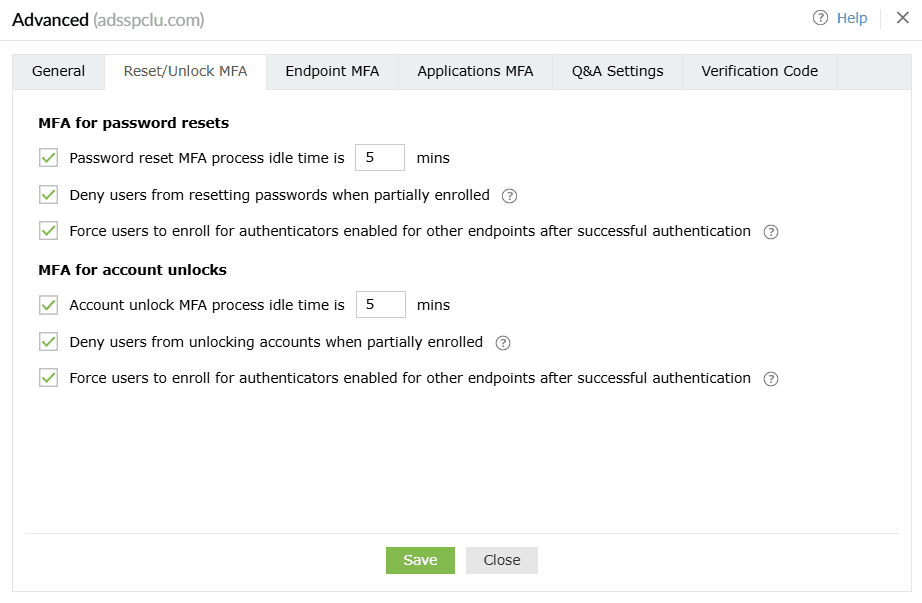Click the Help link text
This screenshot has width=922, height=603.
[x=852, y=18]
